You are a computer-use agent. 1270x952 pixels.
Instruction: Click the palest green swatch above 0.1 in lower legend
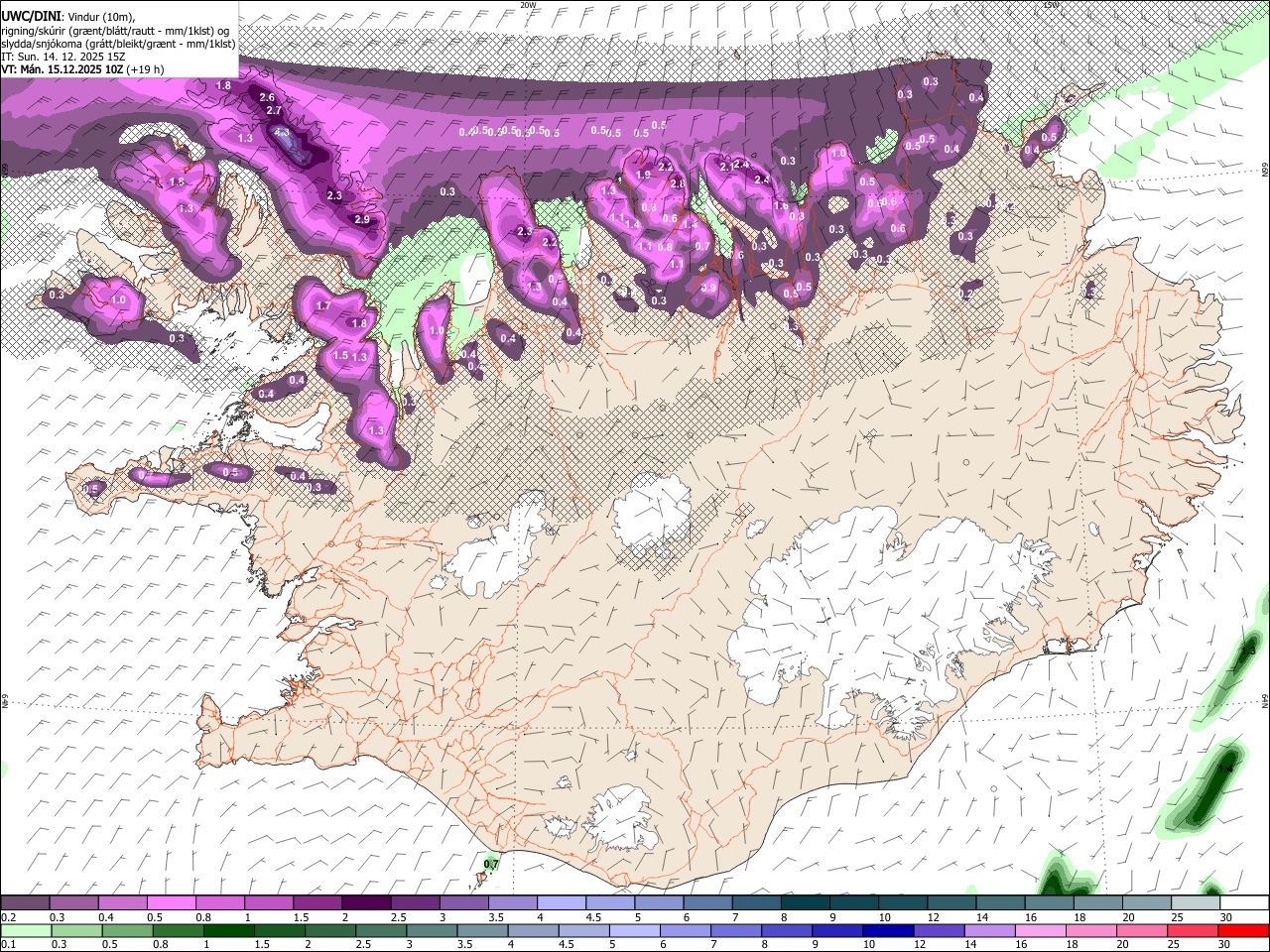coord(27,930)
